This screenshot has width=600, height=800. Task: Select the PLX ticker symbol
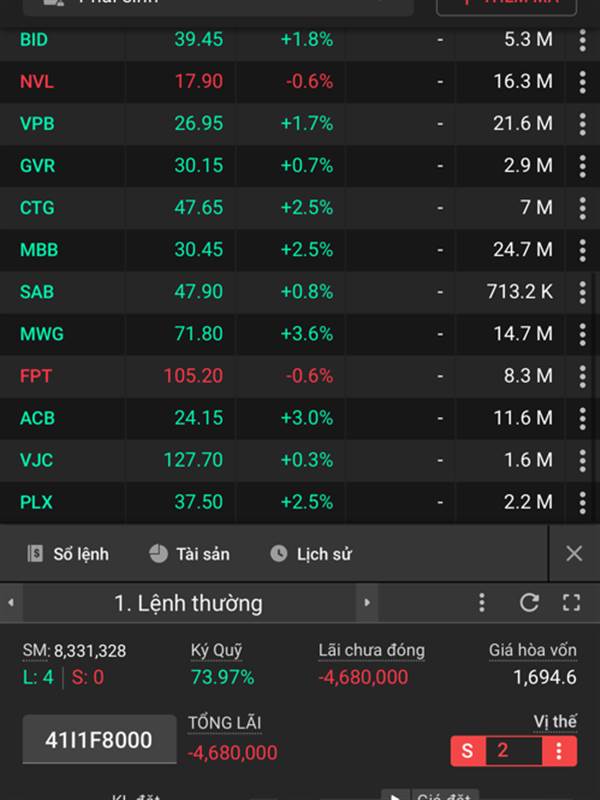36,503
